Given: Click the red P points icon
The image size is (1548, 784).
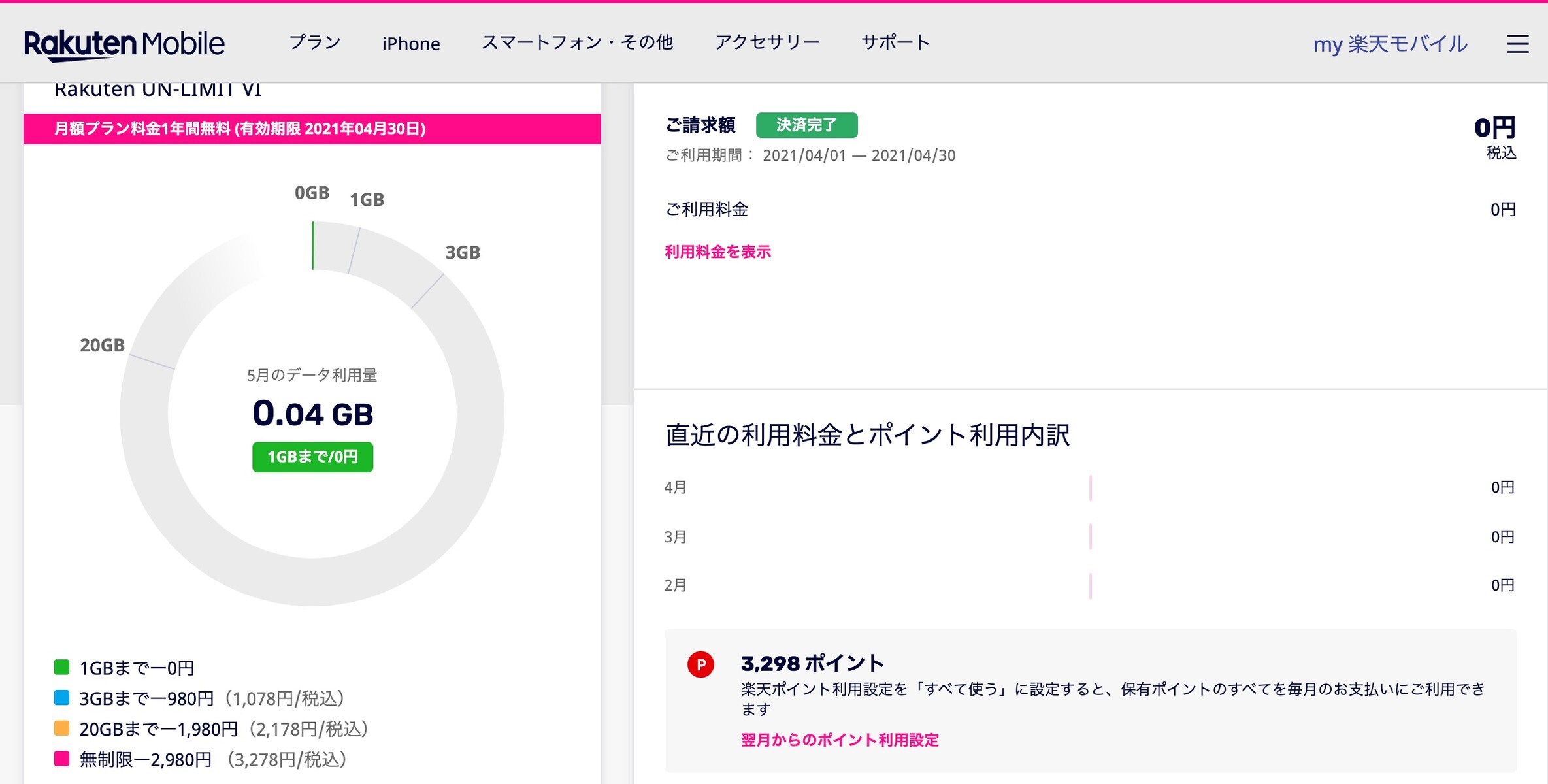Looking at the screenshot, I should [700, 664].
